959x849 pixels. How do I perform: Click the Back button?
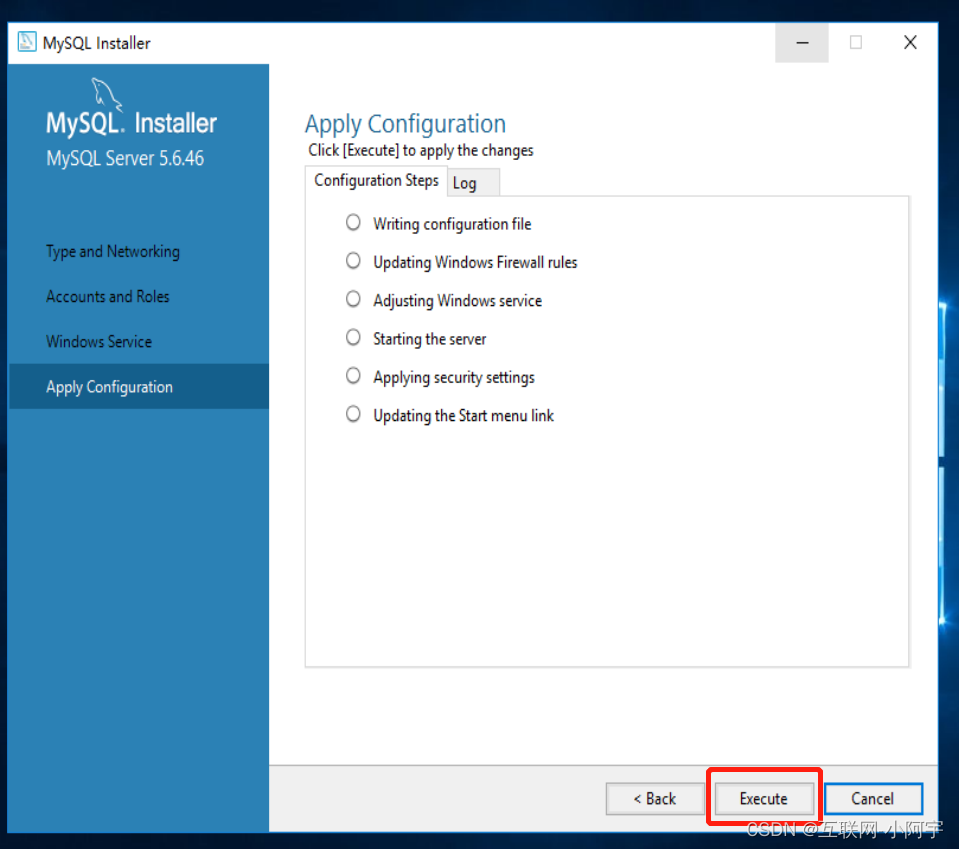[x=655, y=798]
